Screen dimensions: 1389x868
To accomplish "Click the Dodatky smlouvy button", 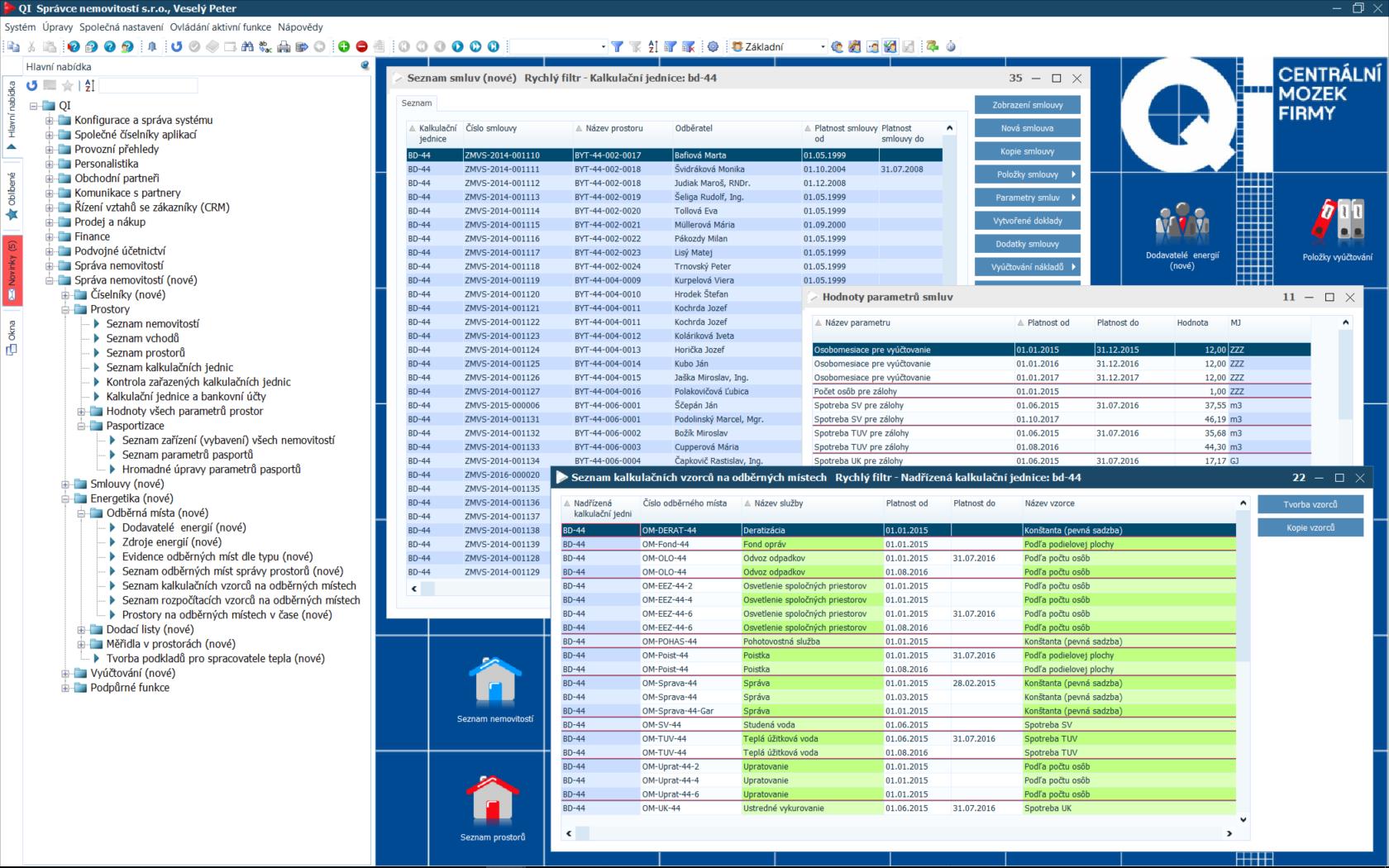I will (1028, 244).
